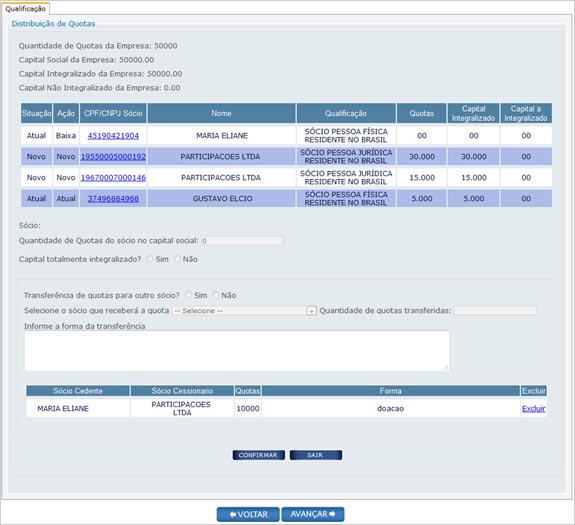Focus the Quantidade de Quotas do sócio field
Image resolution: width=575 pixels, height=525 pixels.
click(242, 241)
